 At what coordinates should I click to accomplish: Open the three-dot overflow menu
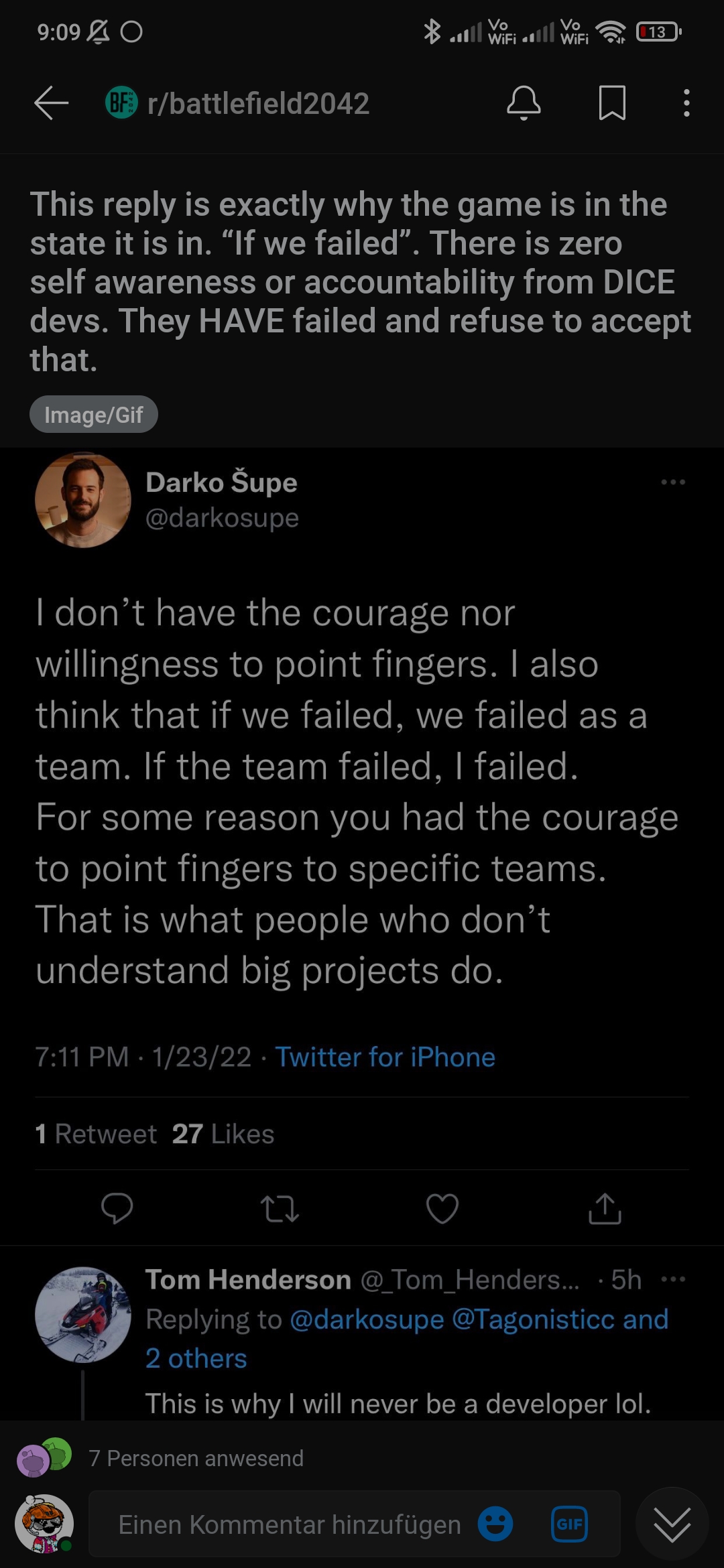(x=686, y=103)
